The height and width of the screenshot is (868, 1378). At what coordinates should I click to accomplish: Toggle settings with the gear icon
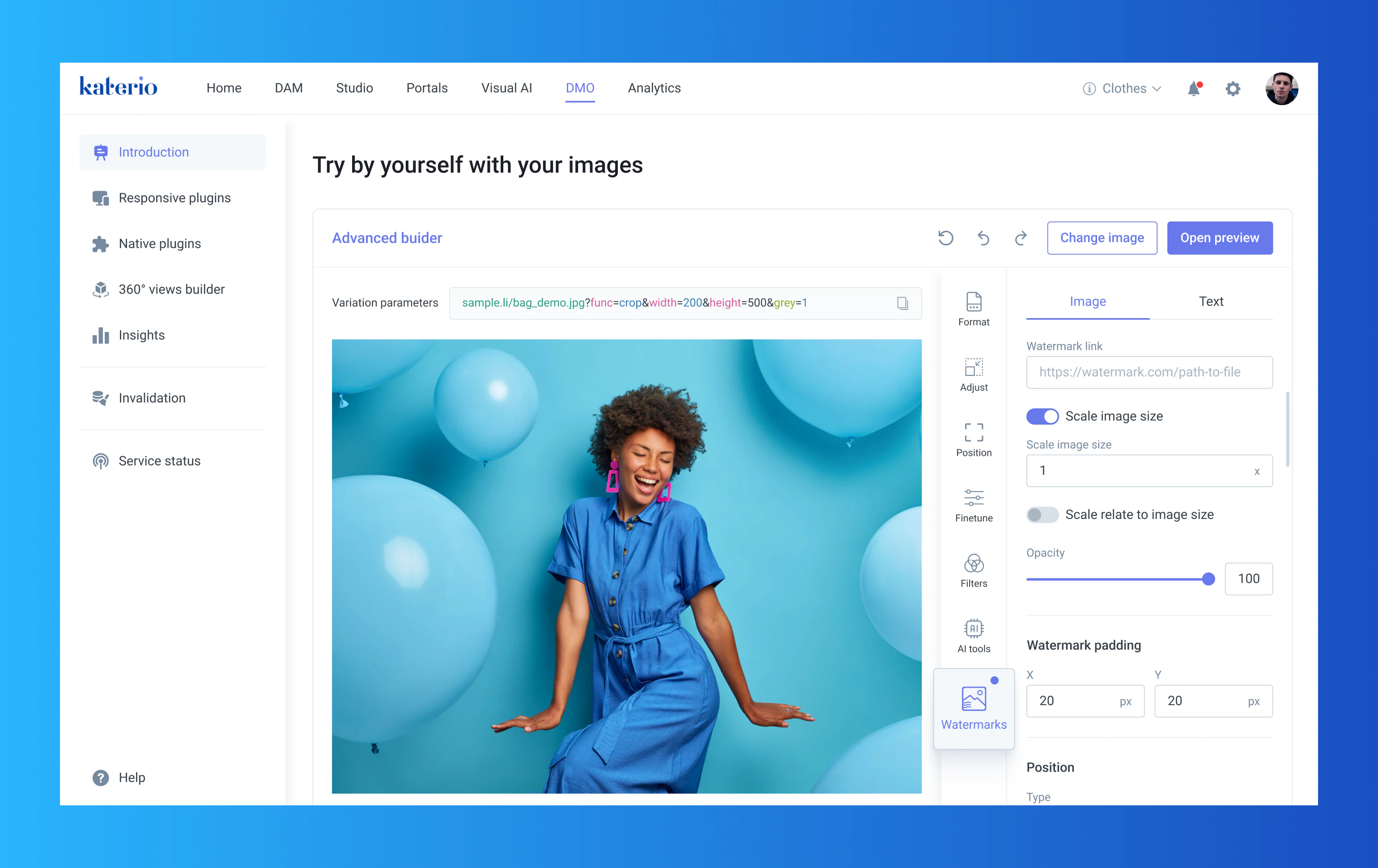[x=1233, y=88]
